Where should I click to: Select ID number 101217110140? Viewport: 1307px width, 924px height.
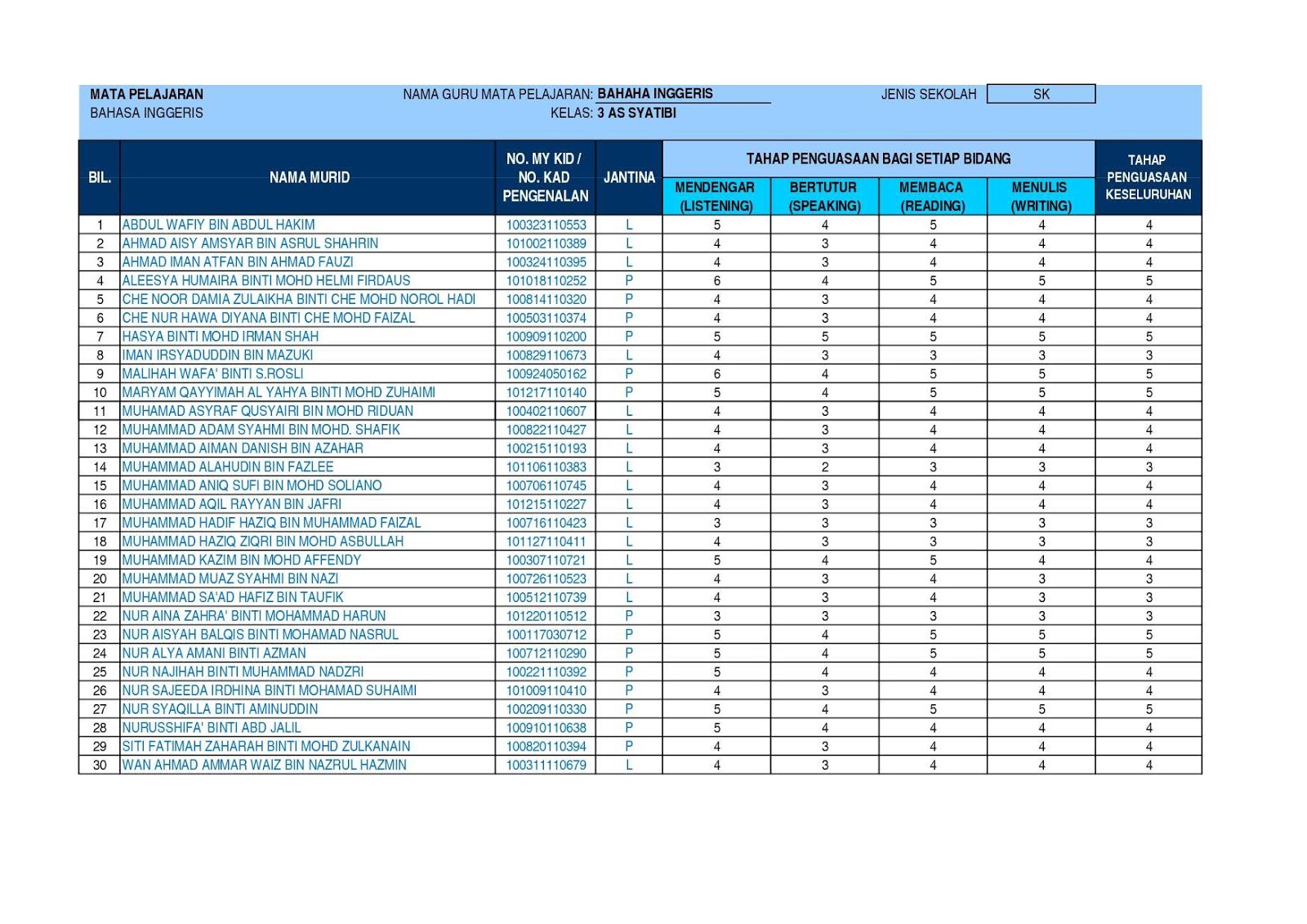pyautogui.click(x=546, y=392)
